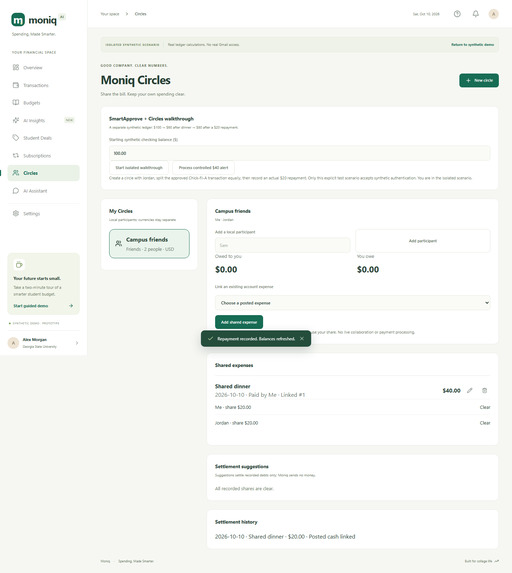Click the $40.00 expense amount
Image resolution: width=512 pixels, height=573 pixels.
pyautogui.click(x=451, y=391)
